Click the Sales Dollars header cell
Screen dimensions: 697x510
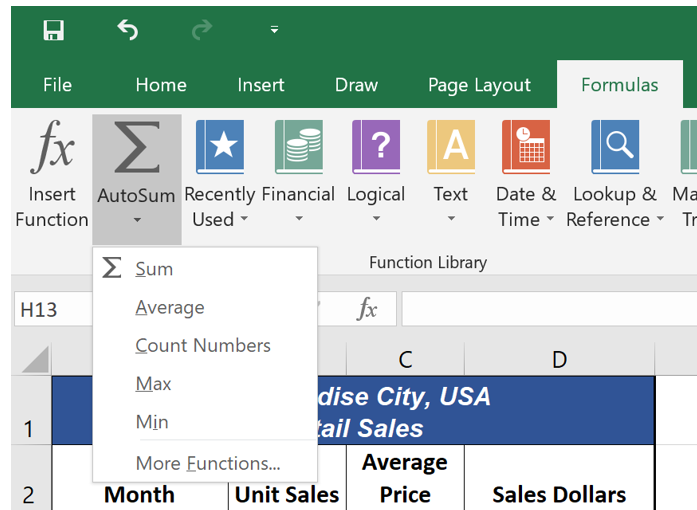[559, 478]
